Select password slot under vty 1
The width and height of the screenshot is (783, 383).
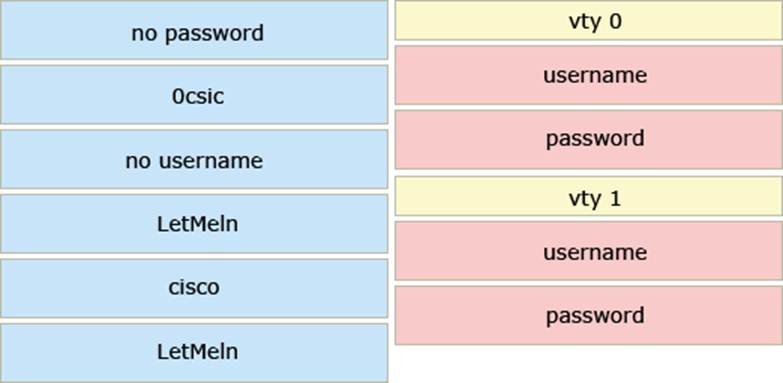[589, 315]
